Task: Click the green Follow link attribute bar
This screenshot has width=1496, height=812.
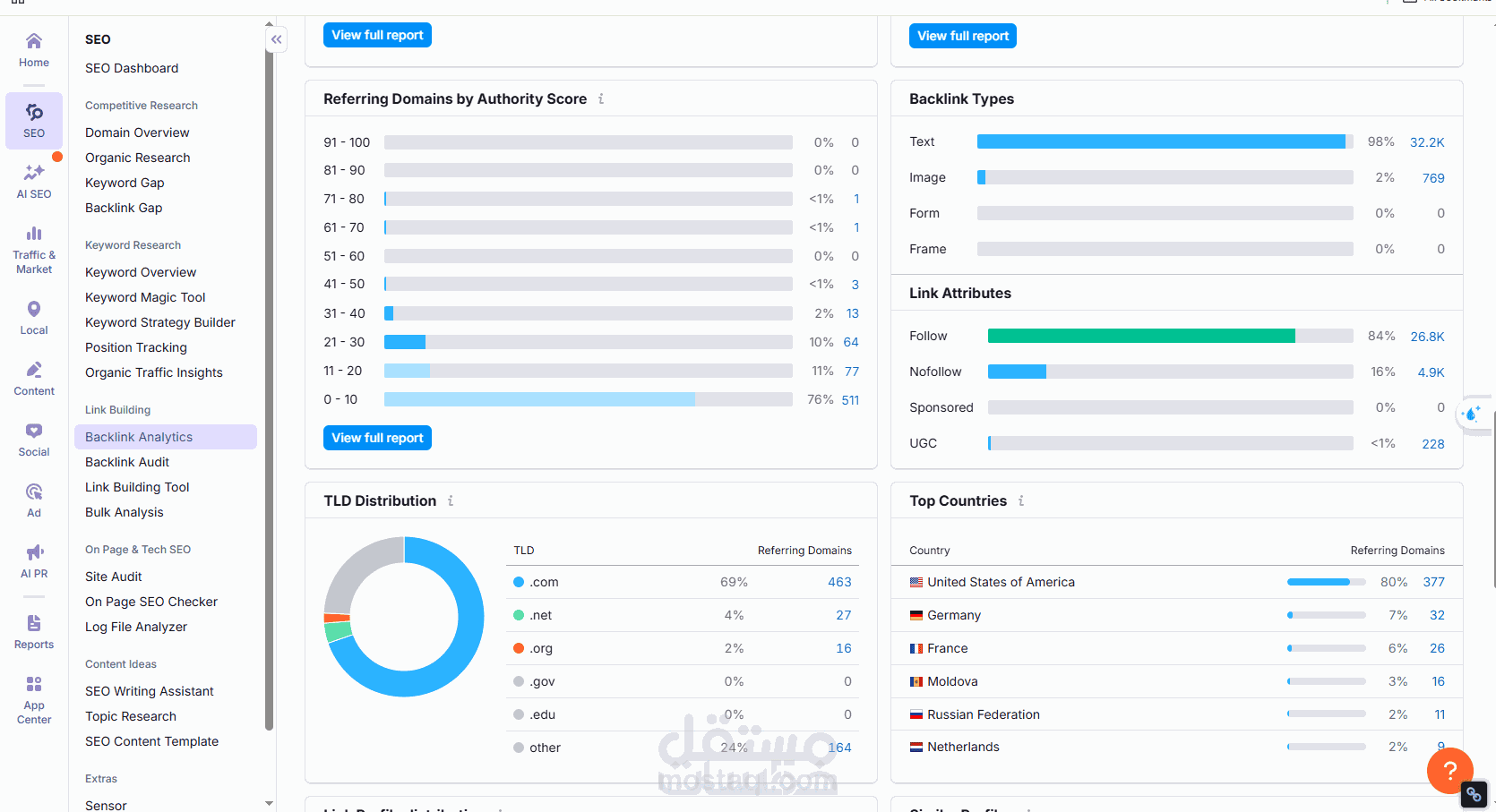Action: pos(1141,336)
